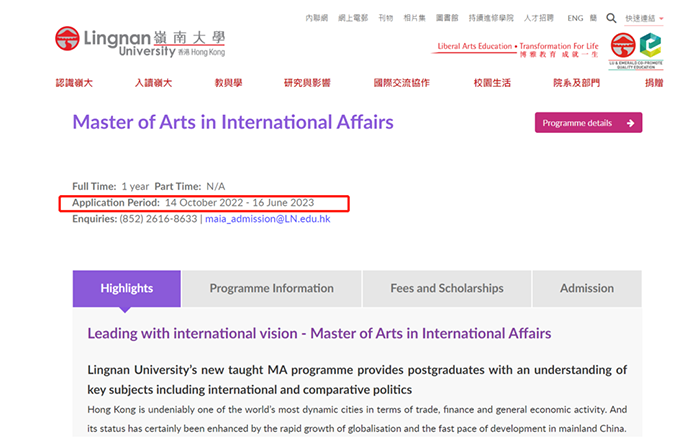Open 入讀嶺大 admissions menu
The height and width of the screenshot is (446, 700).
(x=153, y=83)
